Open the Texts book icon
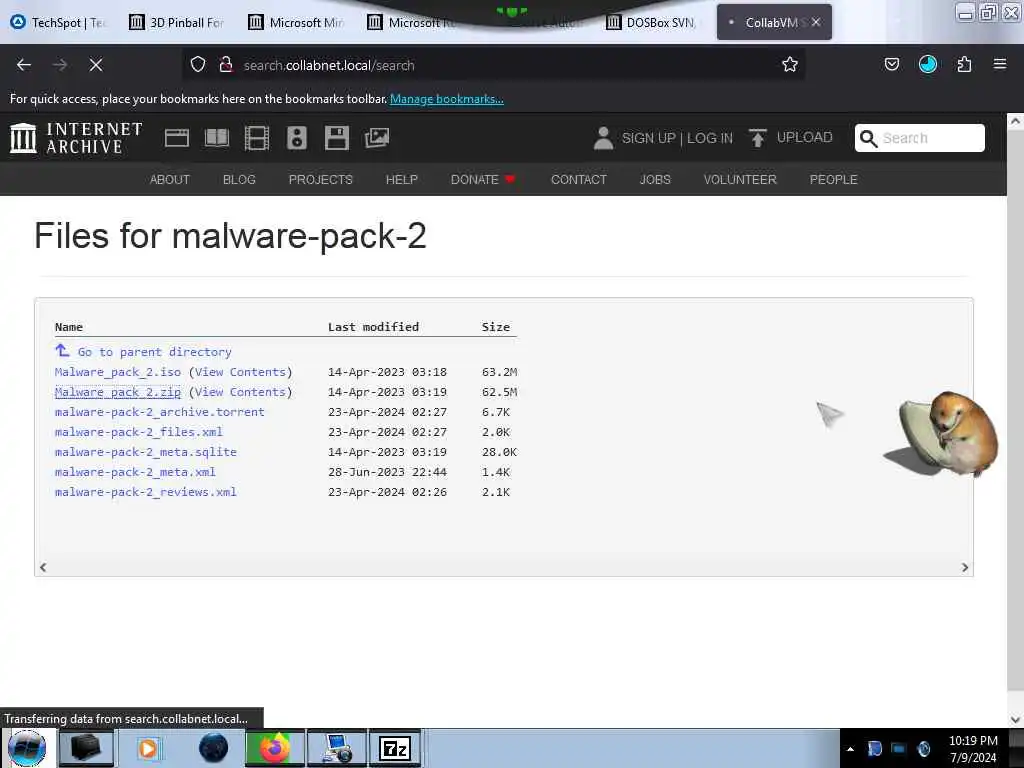1024x768 pixels. tap(217, 138)
